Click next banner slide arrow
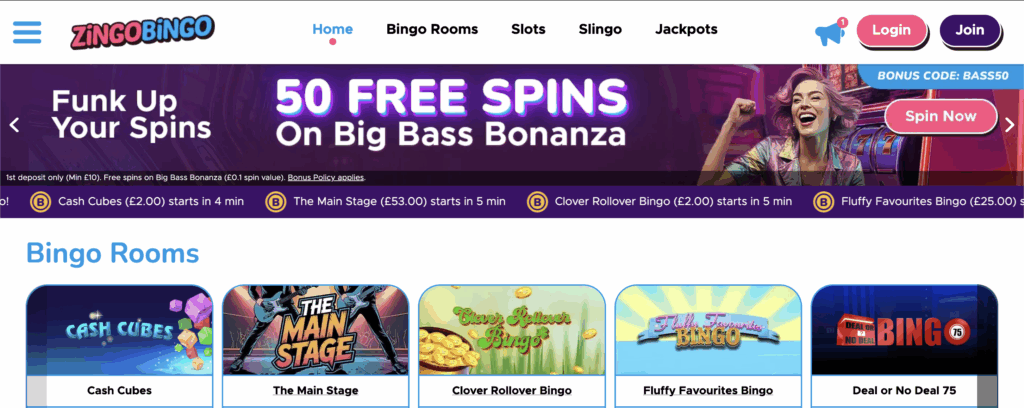The image size is (1024, 408). (1010, 126)
